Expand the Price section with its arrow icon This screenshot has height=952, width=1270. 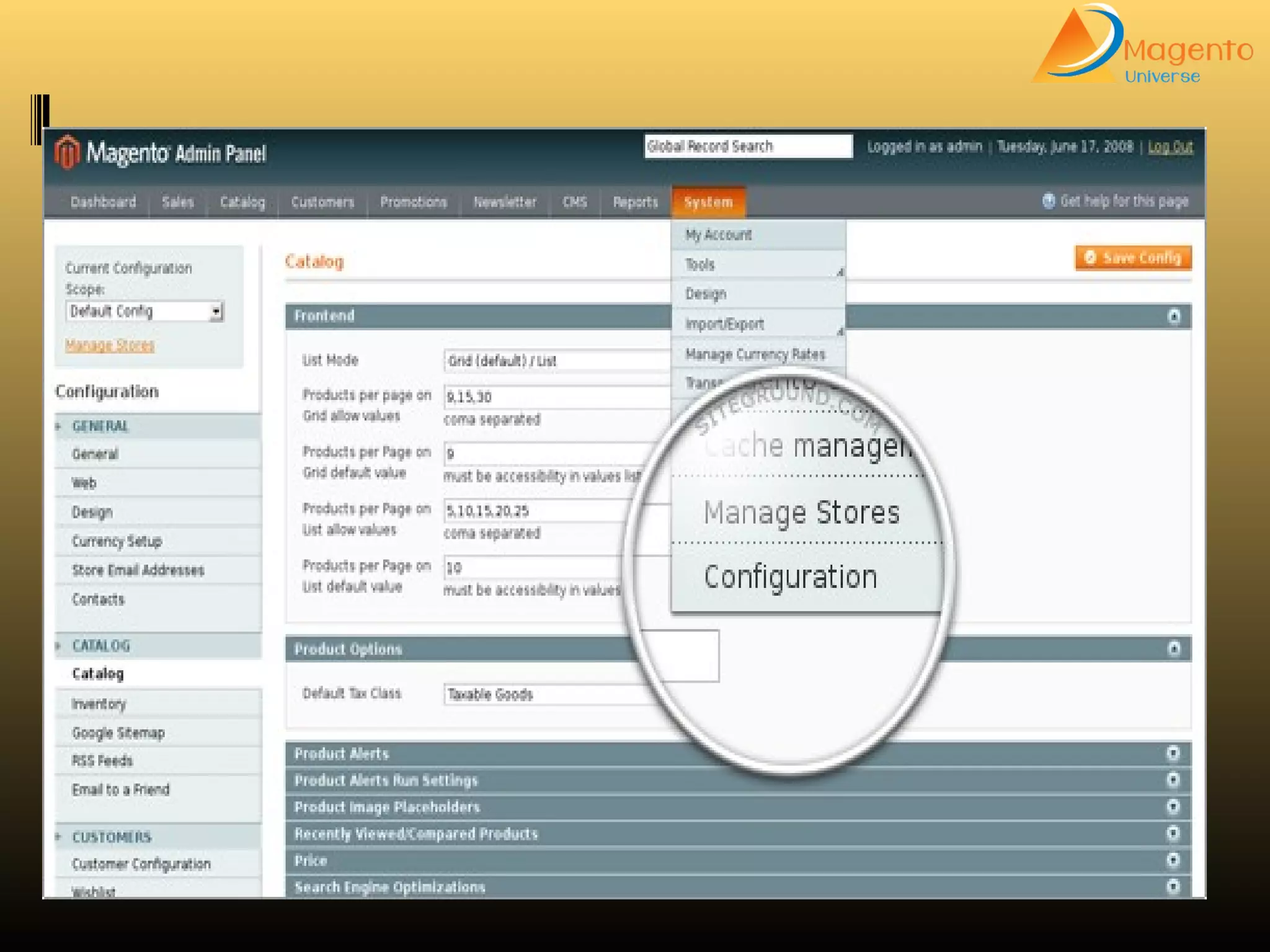pyautogui.click(x=1173, y=860)
